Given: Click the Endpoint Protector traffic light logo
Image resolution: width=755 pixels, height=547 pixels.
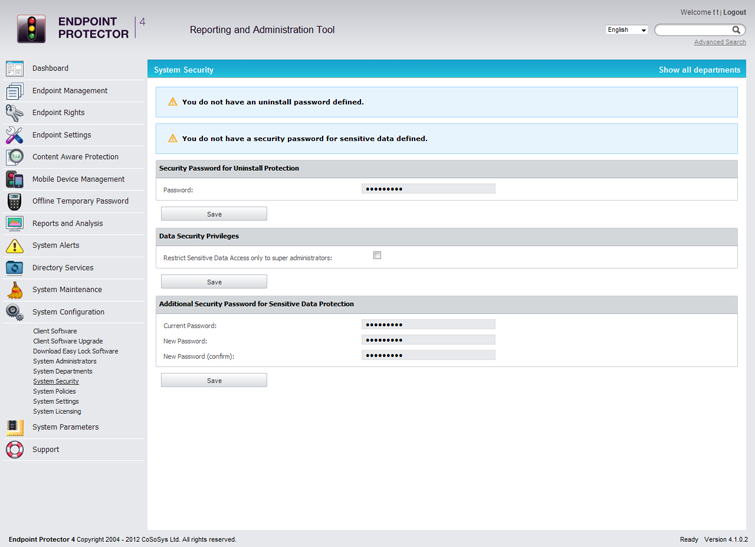Looking at the screenshot, I should [x=31, y=29].
